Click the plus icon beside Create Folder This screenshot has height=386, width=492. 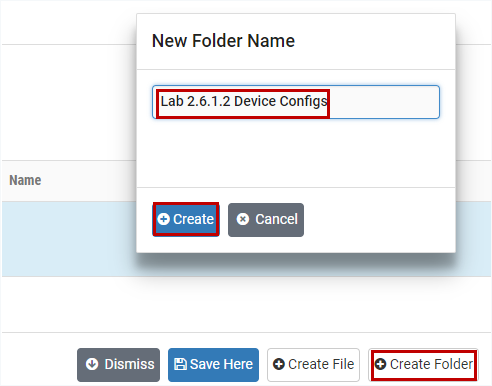tap(380, 364)
